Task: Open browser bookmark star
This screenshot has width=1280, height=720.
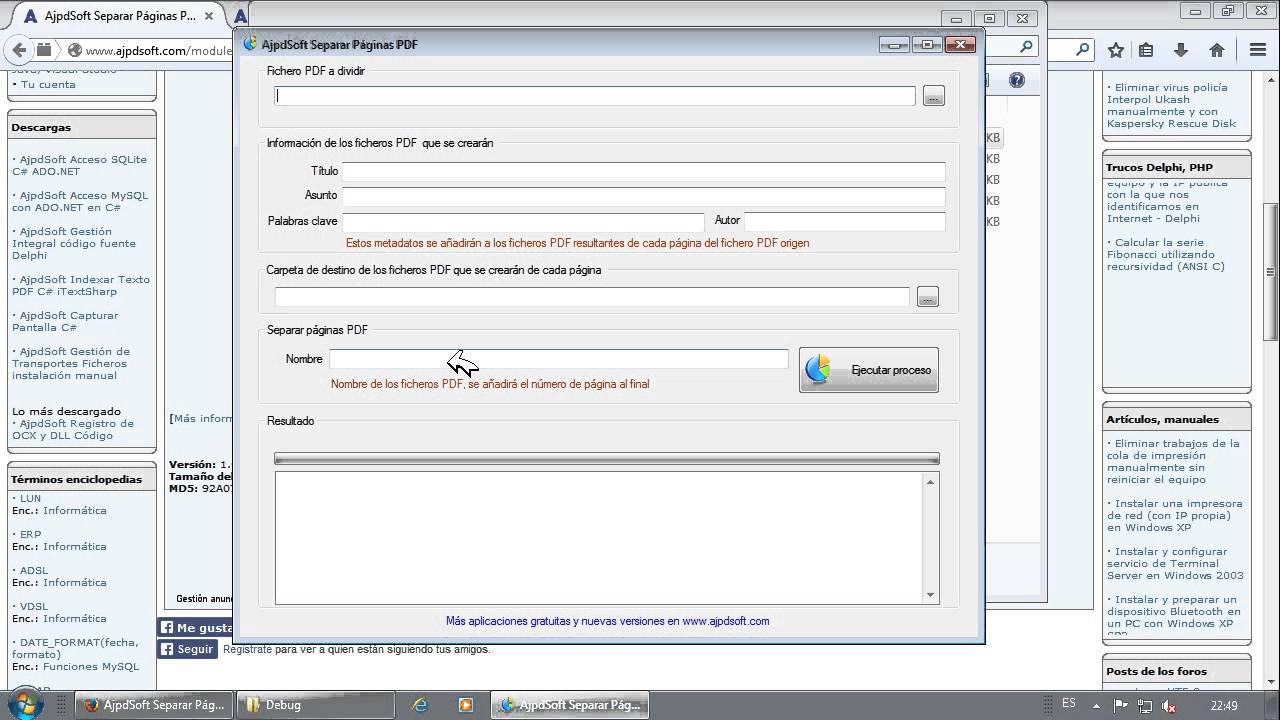Action: [x=1116, y=50]
